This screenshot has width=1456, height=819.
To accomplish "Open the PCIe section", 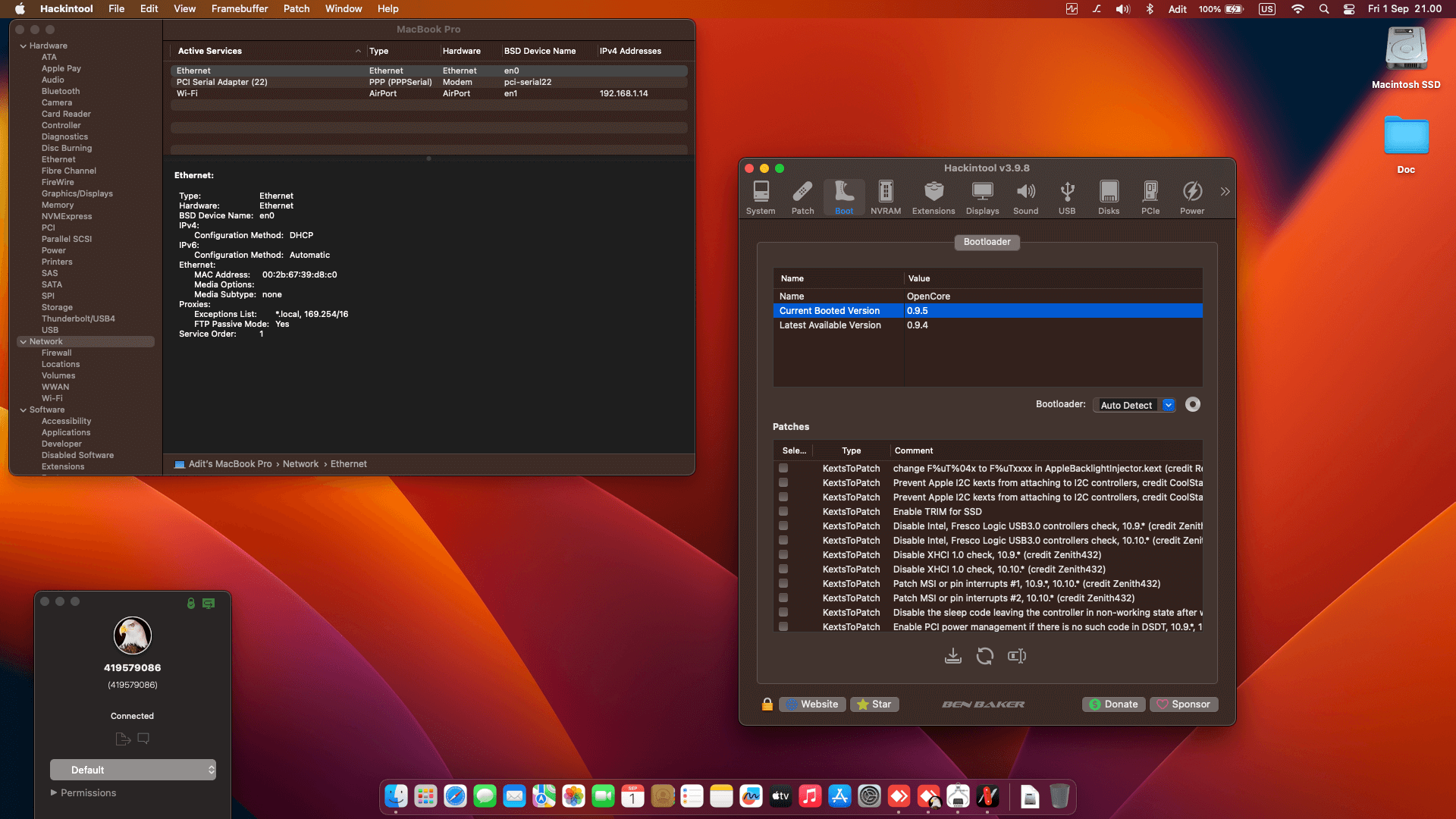I will click(1150, 197).
